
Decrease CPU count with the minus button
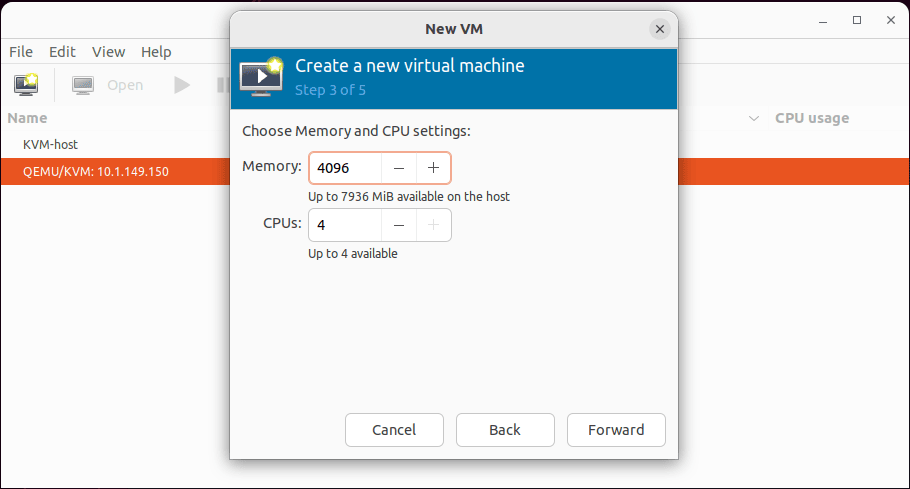tap(399, 225)
